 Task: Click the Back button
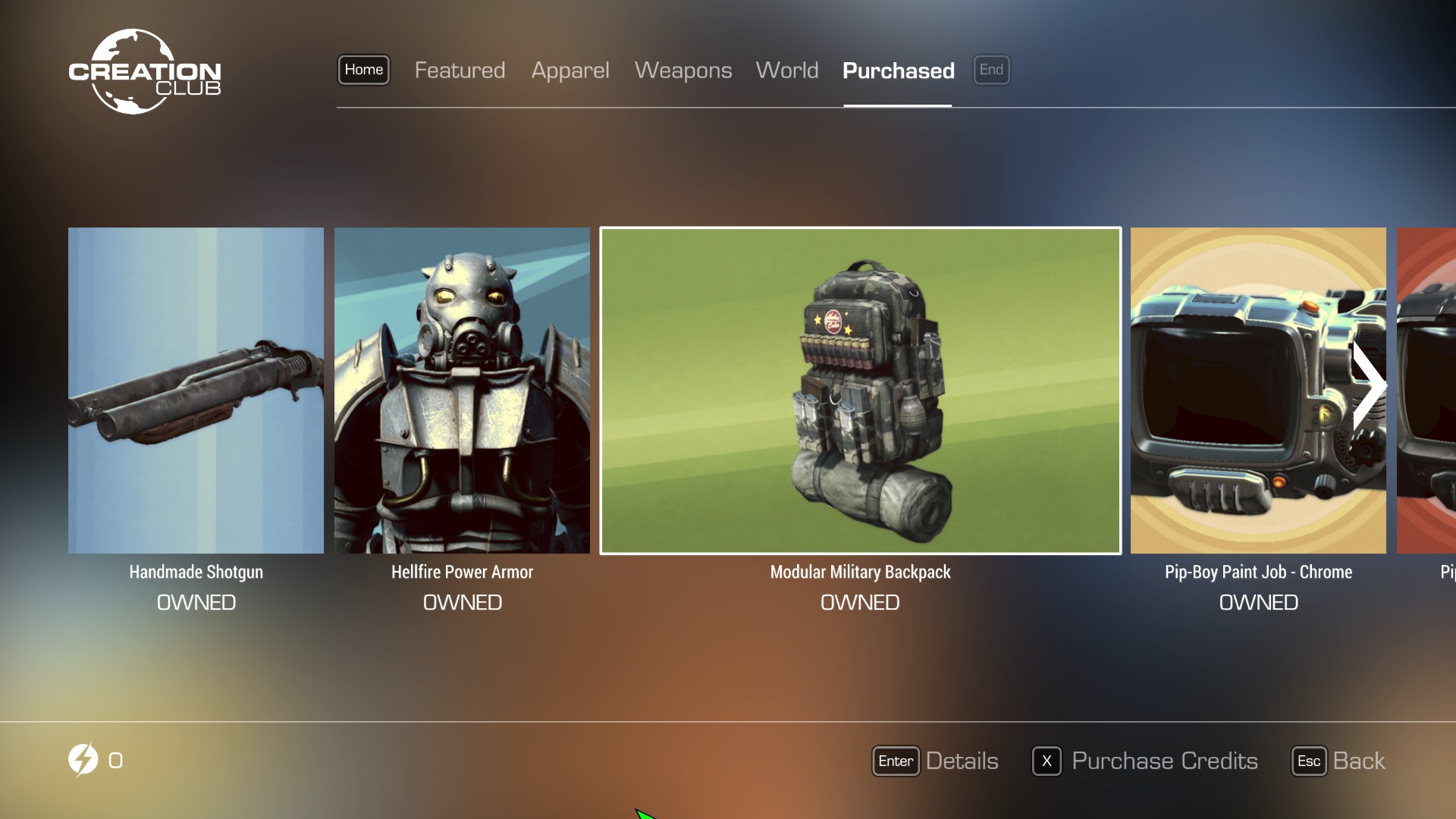click(1358, 761)
